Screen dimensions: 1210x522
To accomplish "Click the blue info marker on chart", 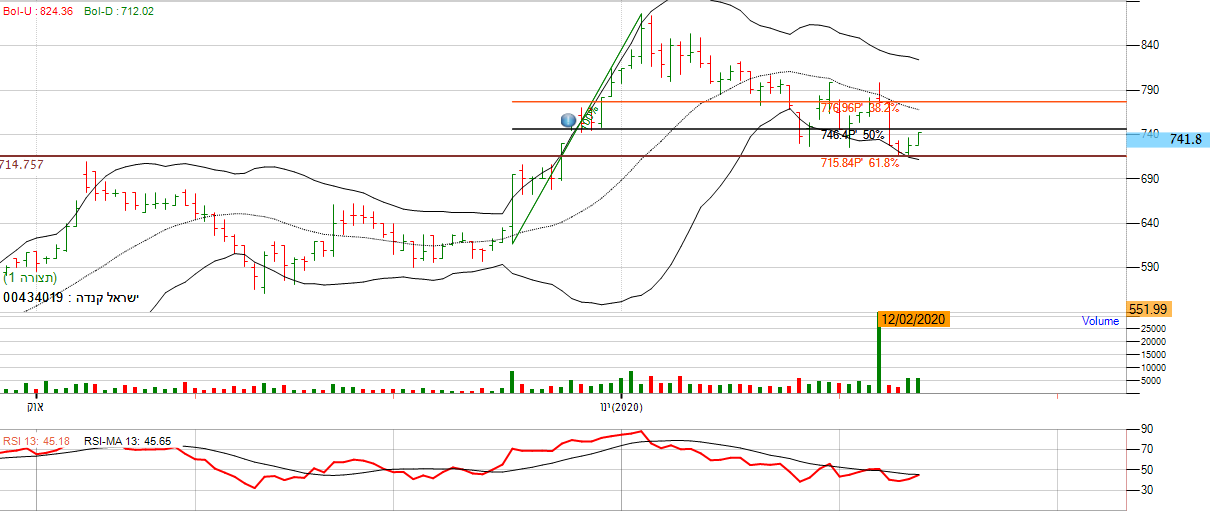I will click(x=569, y=120).
